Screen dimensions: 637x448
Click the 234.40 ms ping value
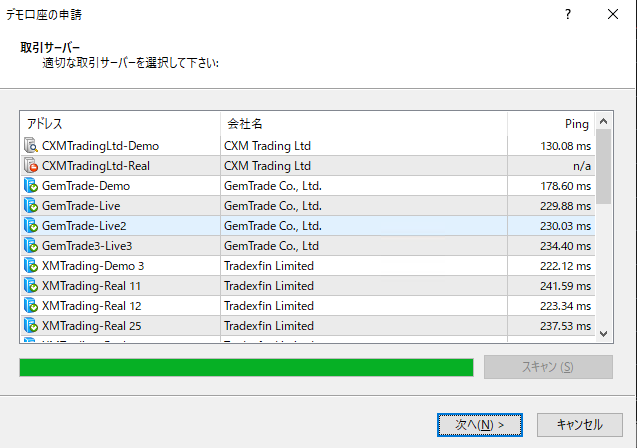click(x=566, y=246)
